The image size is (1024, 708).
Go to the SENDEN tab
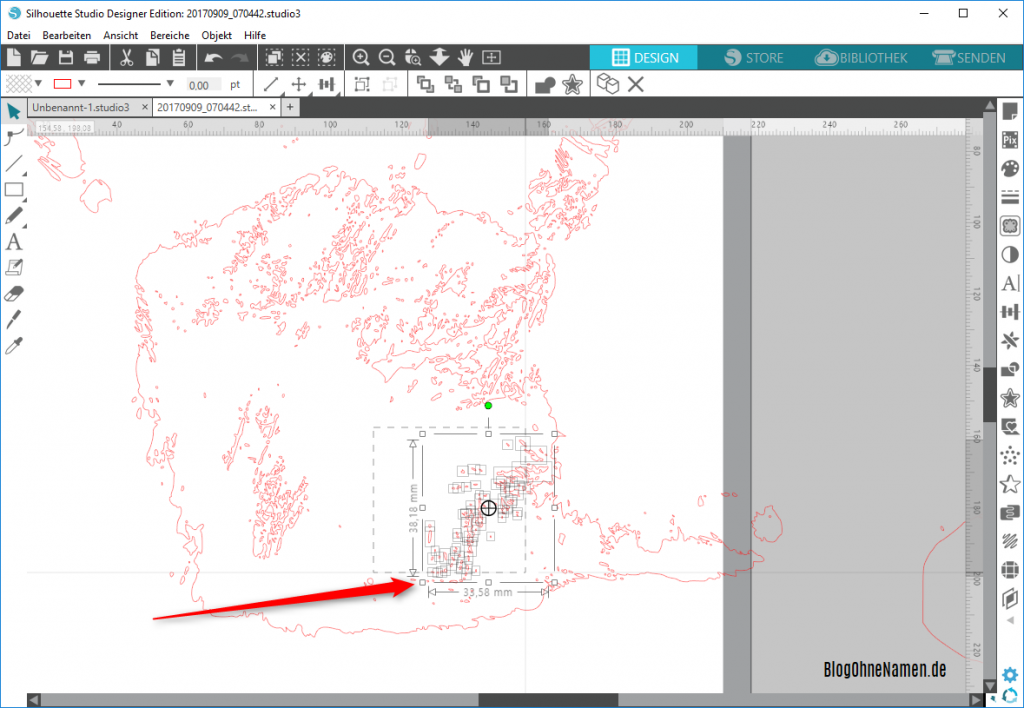pyautogui.click(x=968, y=58)
